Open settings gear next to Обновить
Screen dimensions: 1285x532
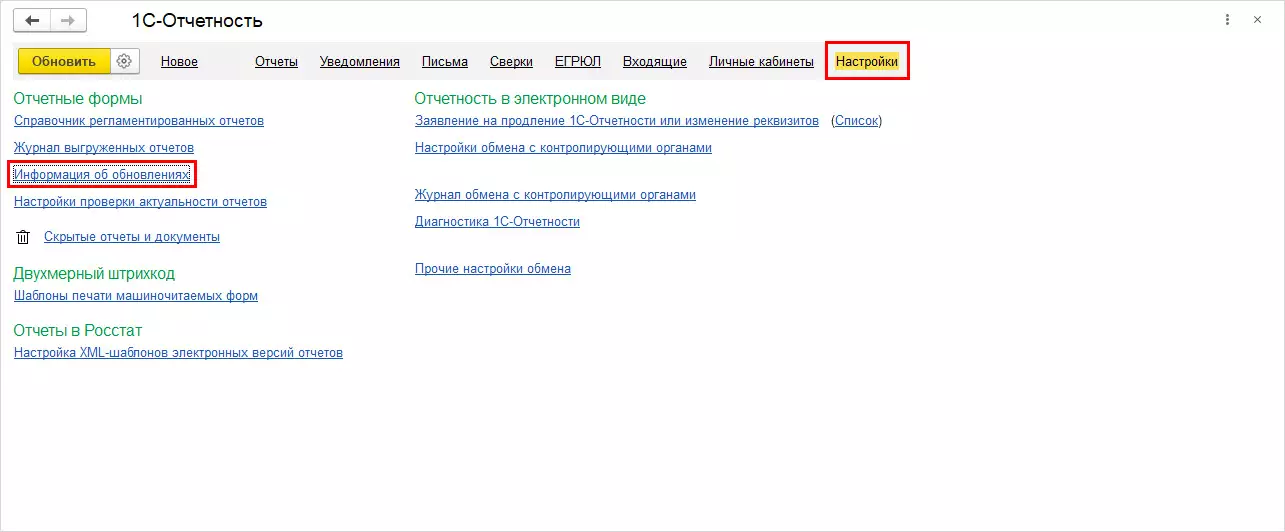[124, 61]
